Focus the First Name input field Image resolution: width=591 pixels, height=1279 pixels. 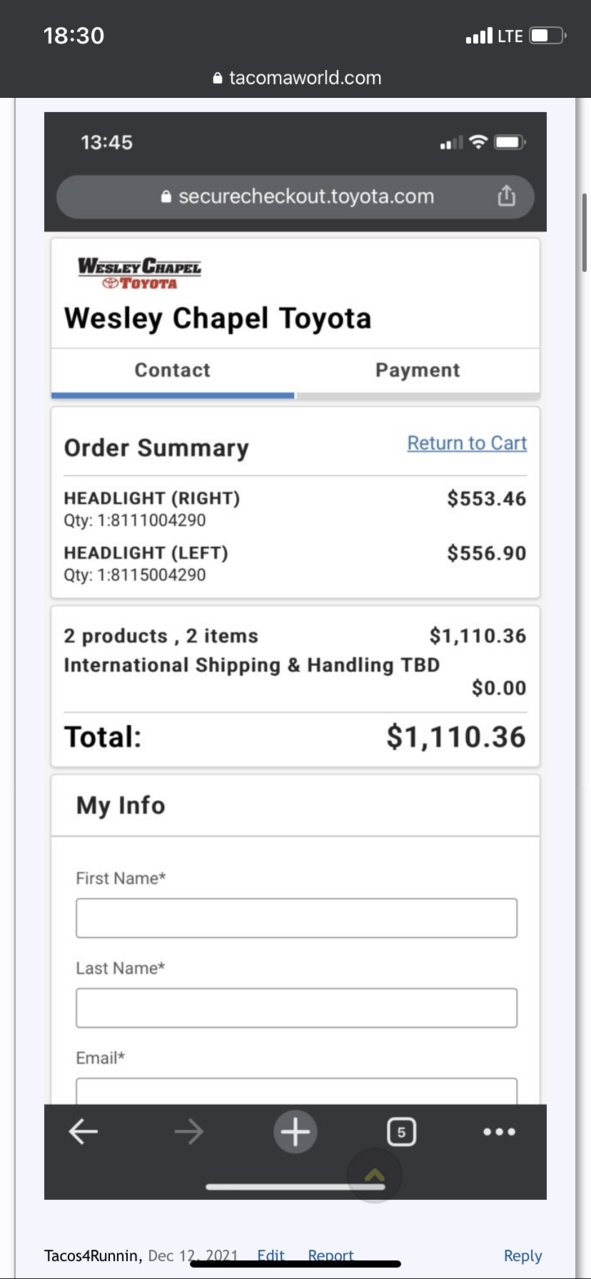296,918
